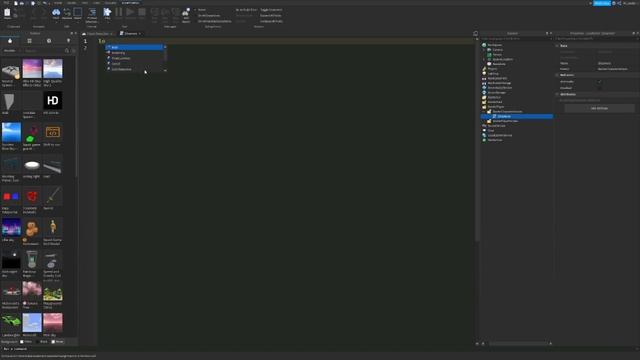Switch to the open script editor tab

[131, 33]
